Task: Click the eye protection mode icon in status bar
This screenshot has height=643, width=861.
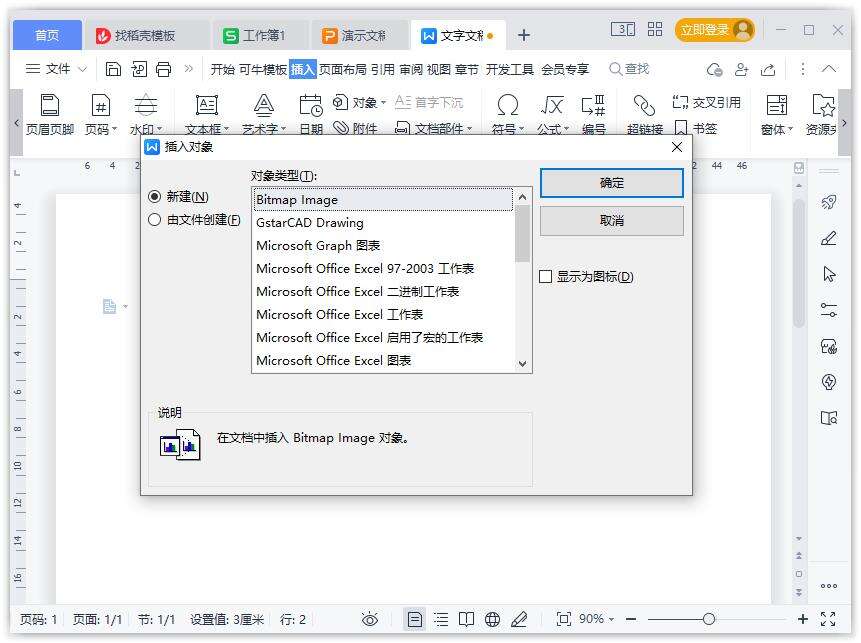Action: click(370, 619)
